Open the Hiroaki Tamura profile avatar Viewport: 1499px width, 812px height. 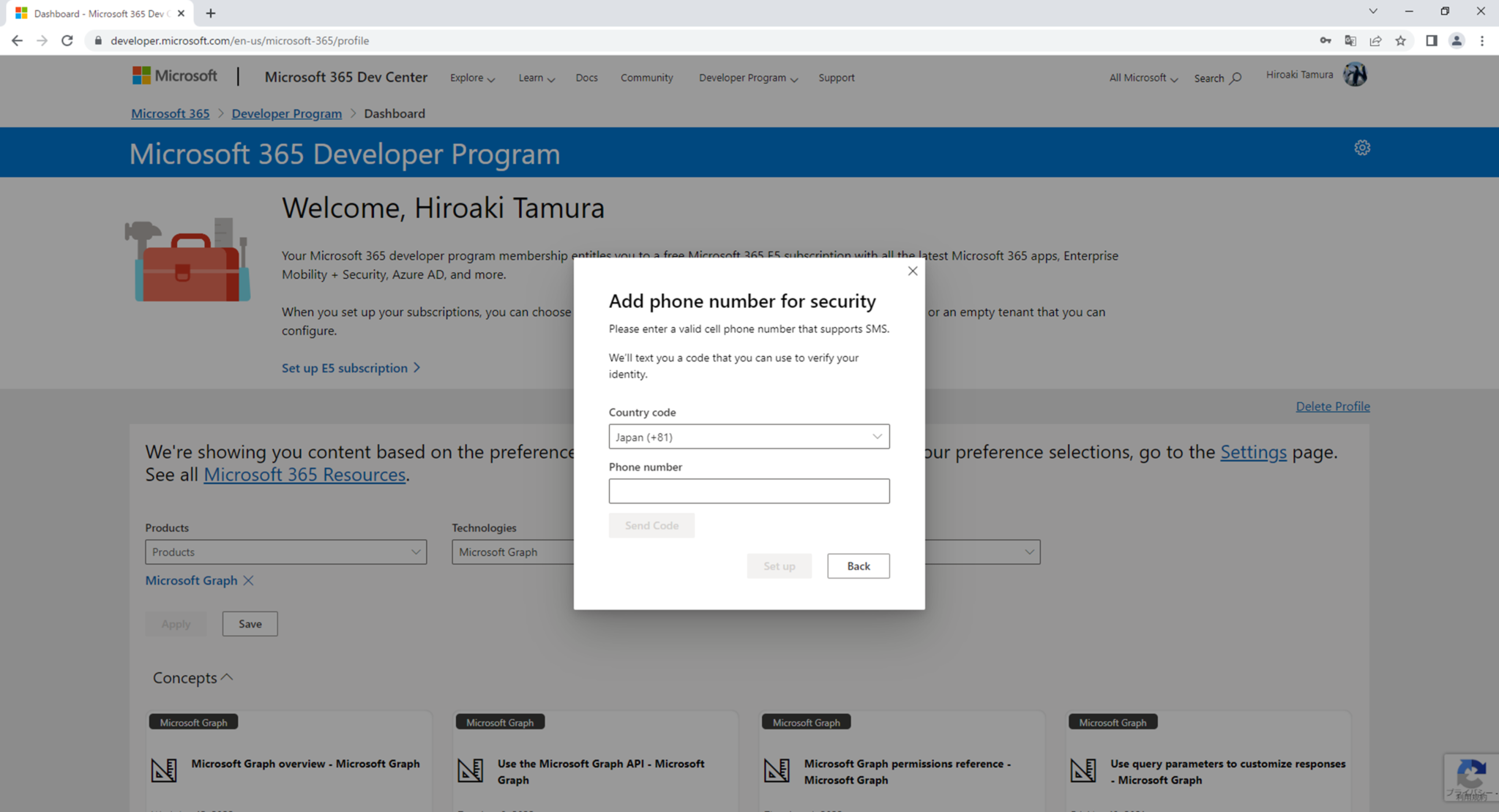tap(1355, 75)
